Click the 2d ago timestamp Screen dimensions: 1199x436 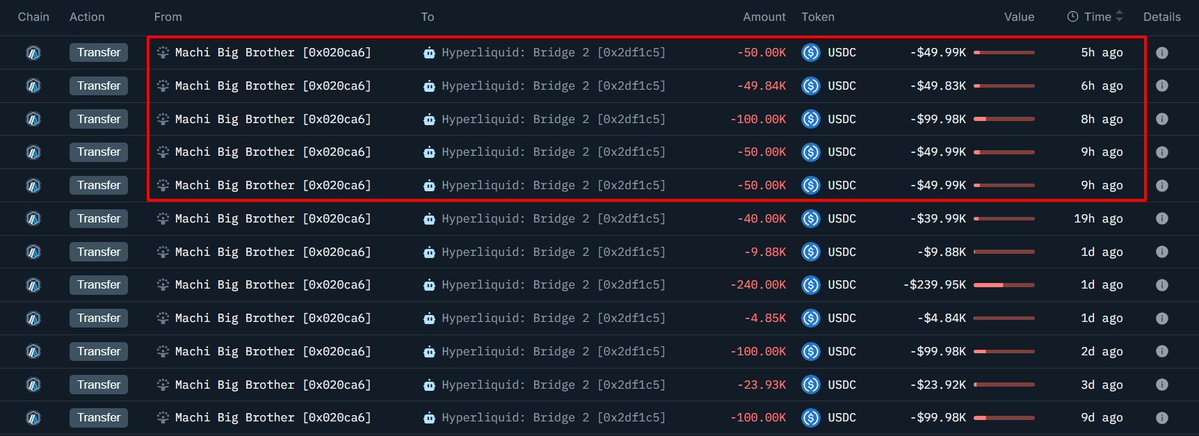point(1102,351)
